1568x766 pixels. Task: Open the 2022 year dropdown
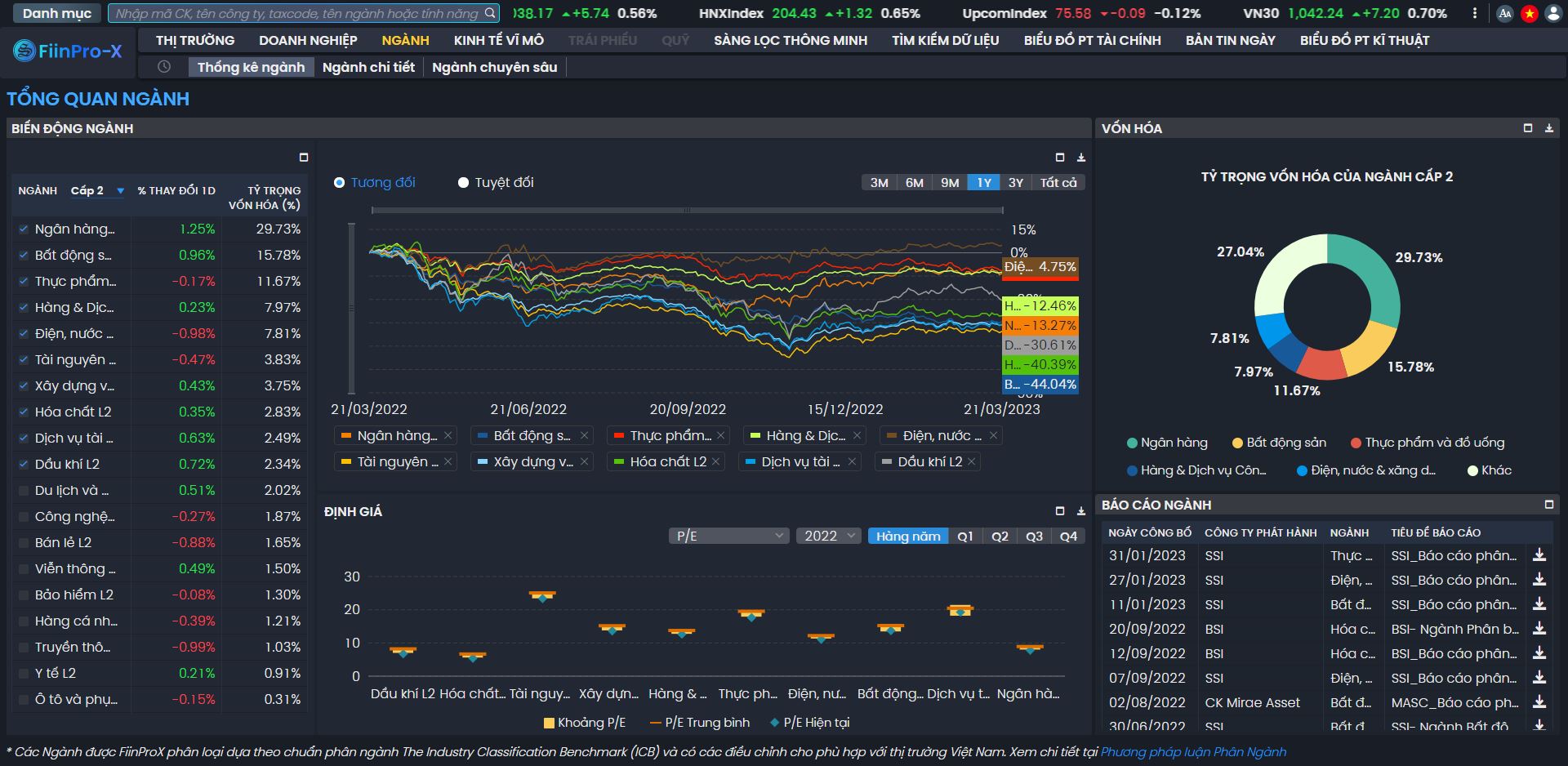point(828,536)
